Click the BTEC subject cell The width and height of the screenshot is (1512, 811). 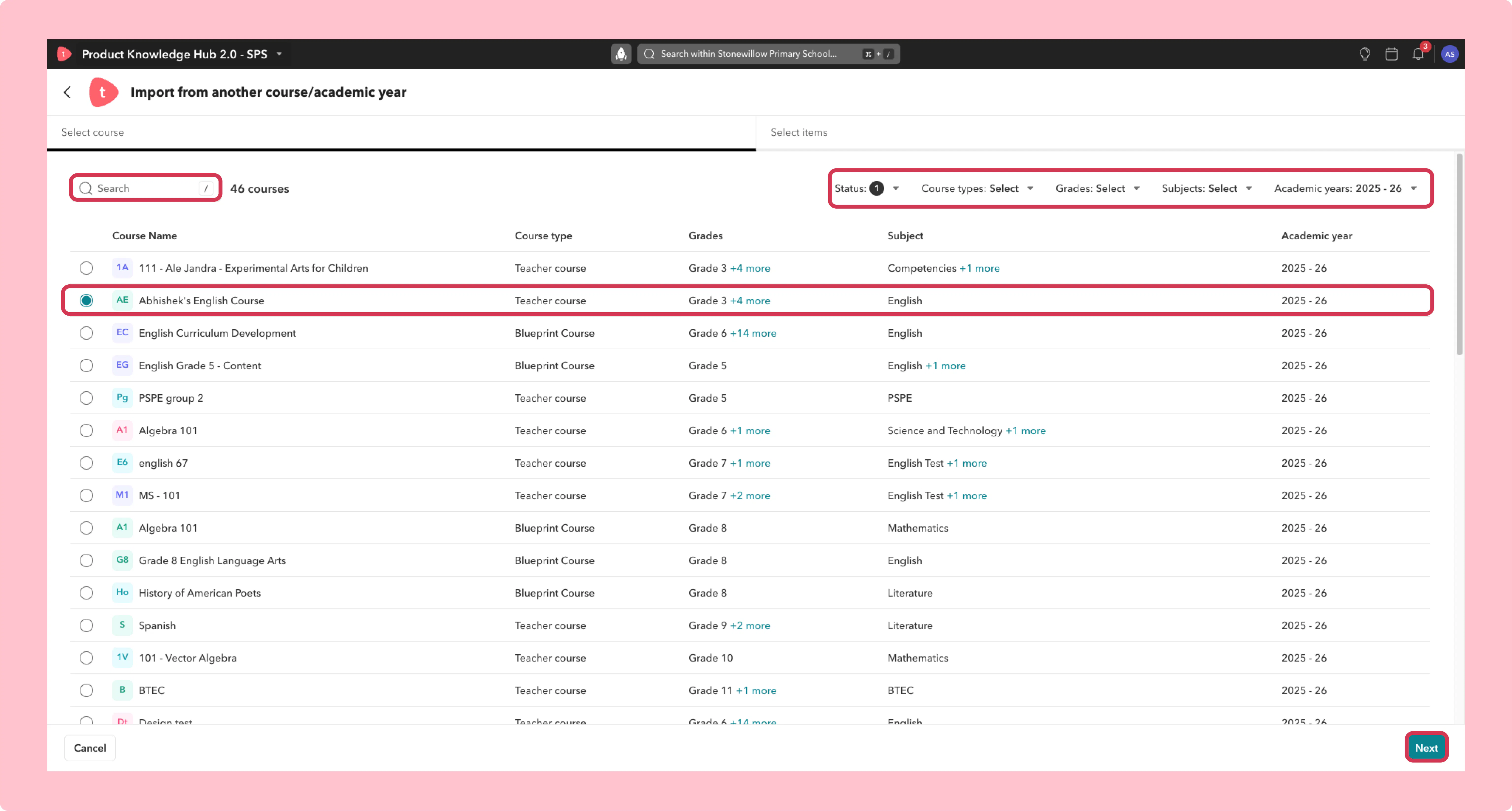coord(900,691)
